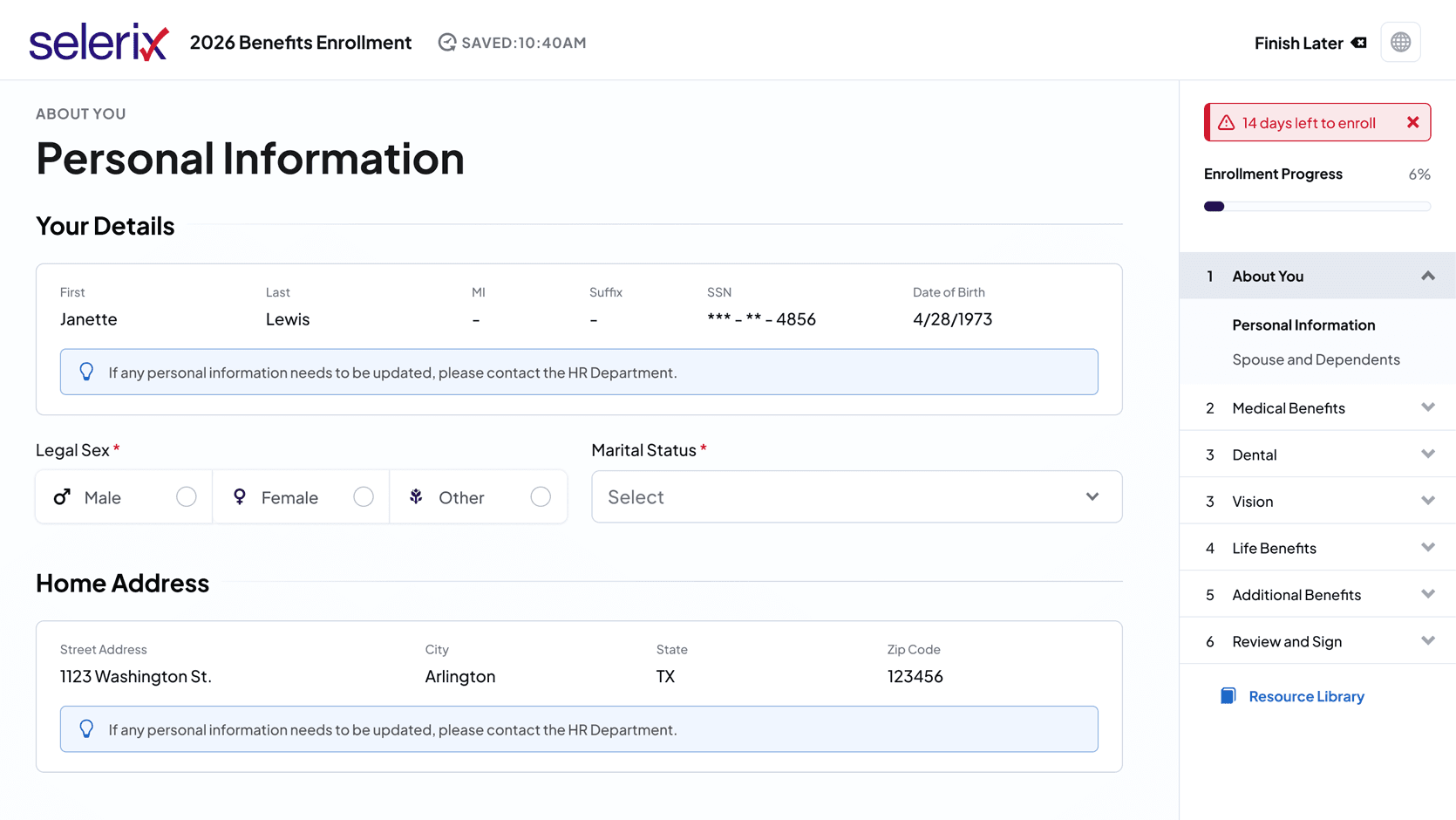Expand the Review and Sign chevron
This screenshot has height=820, width=1456.
[1427, 641]
